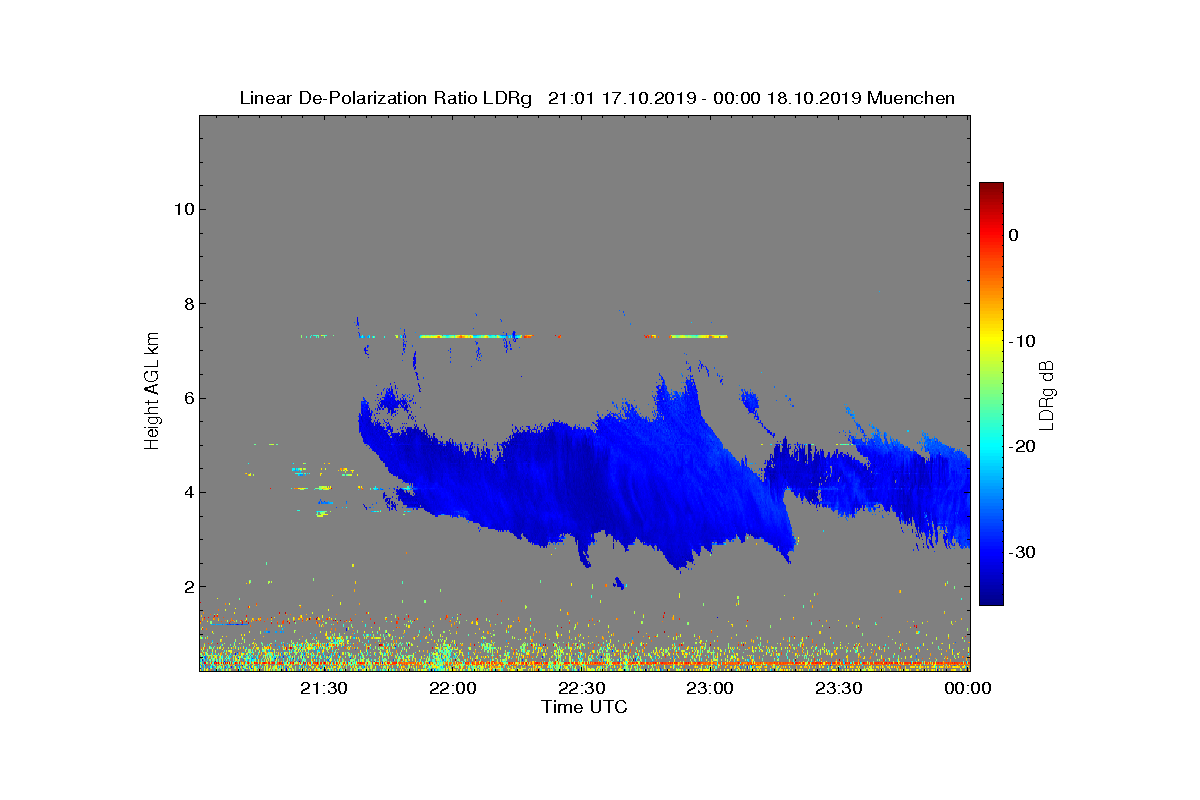Click the 22:00 time tick label

coord(454,688)
